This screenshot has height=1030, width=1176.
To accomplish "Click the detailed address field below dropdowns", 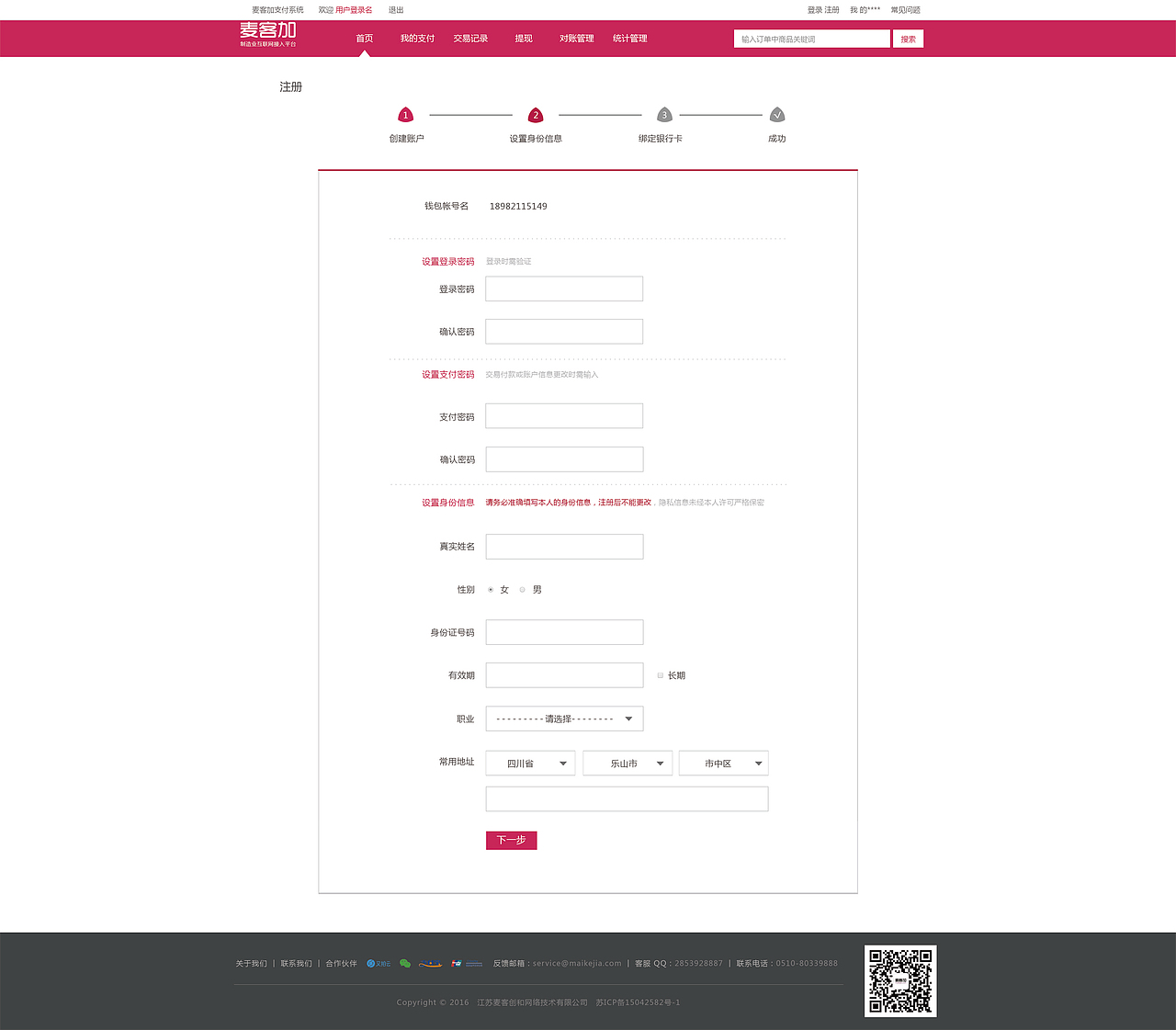I will (627, 799).
